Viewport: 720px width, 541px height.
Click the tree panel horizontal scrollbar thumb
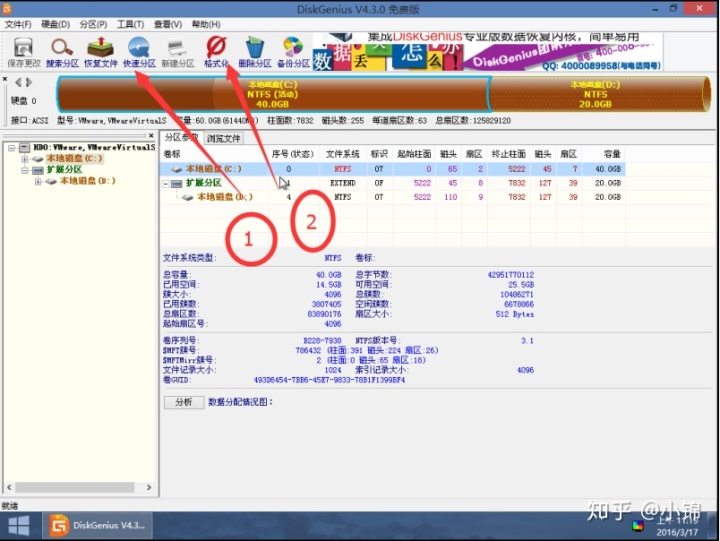75,487
